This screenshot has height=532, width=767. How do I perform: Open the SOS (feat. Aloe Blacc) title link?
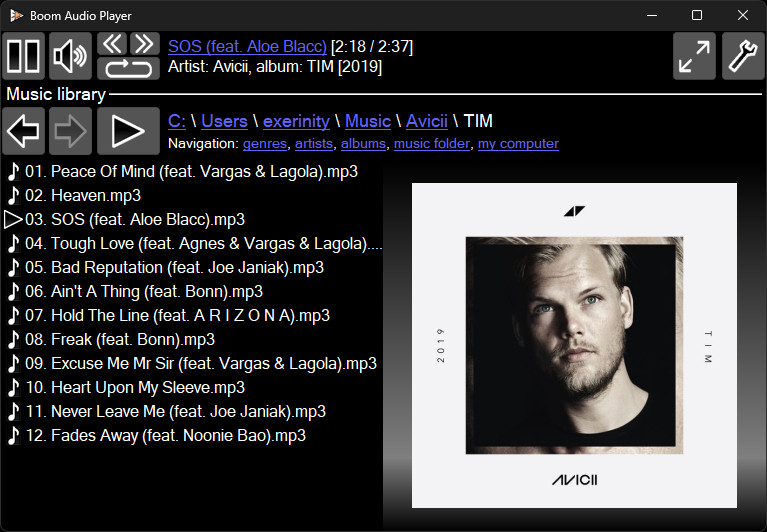(x=247, y=46)
